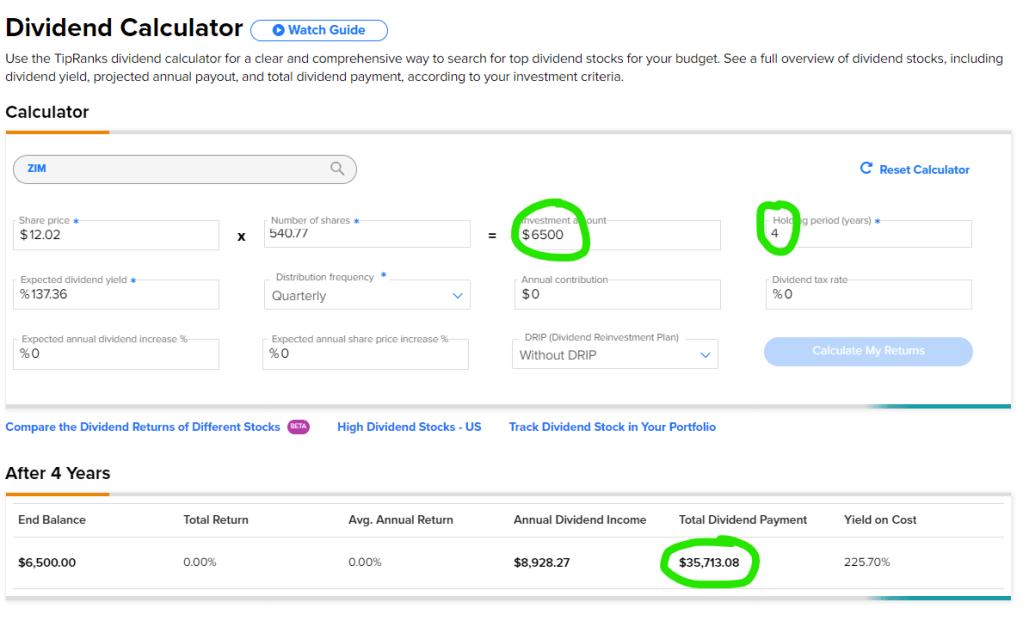Focus the Annual contribution field
Screen dimensions: 1023x633
tap(619, 295)
